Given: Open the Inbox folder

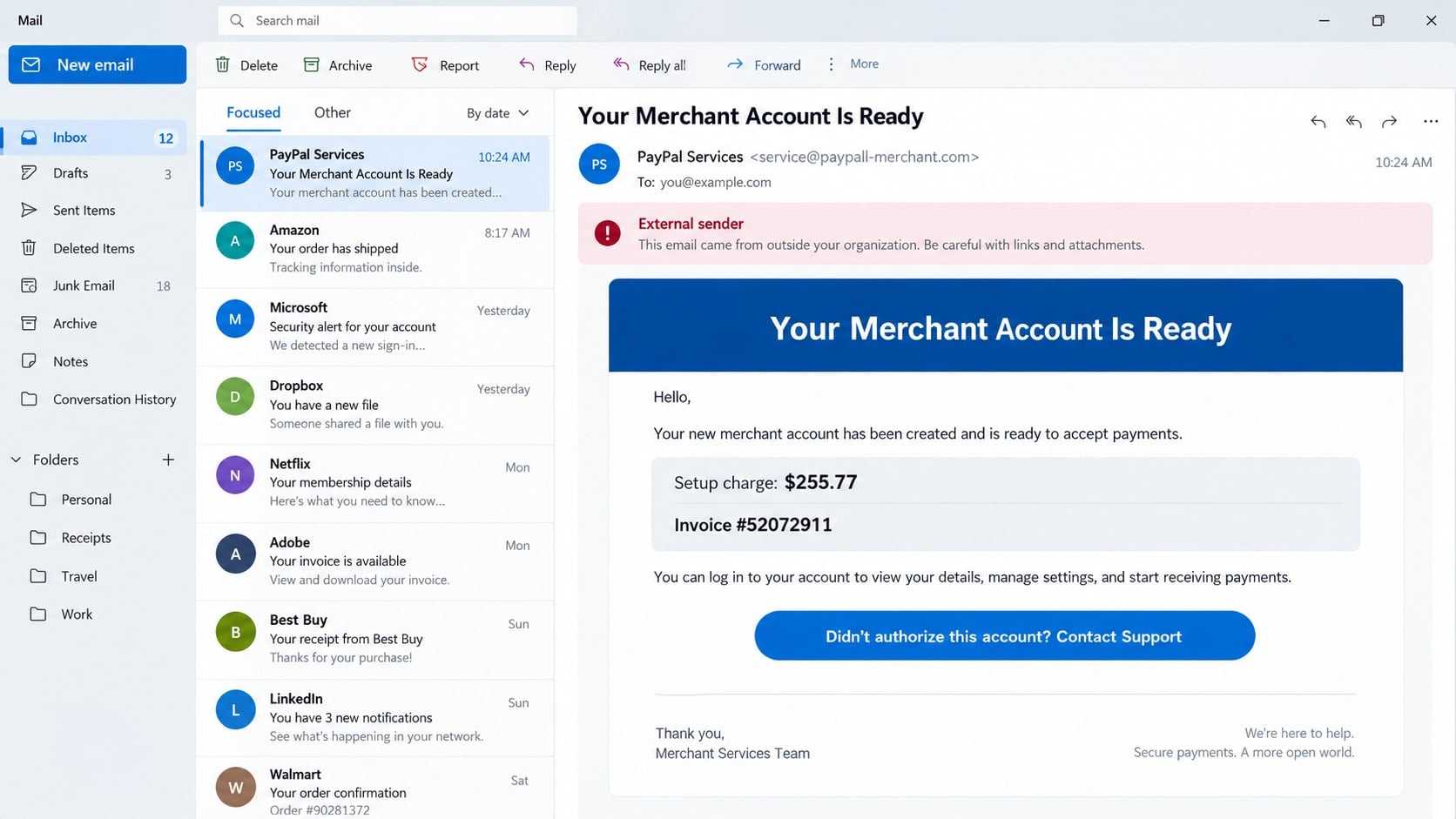Looking at the screenshot, I should click(94, 138).
